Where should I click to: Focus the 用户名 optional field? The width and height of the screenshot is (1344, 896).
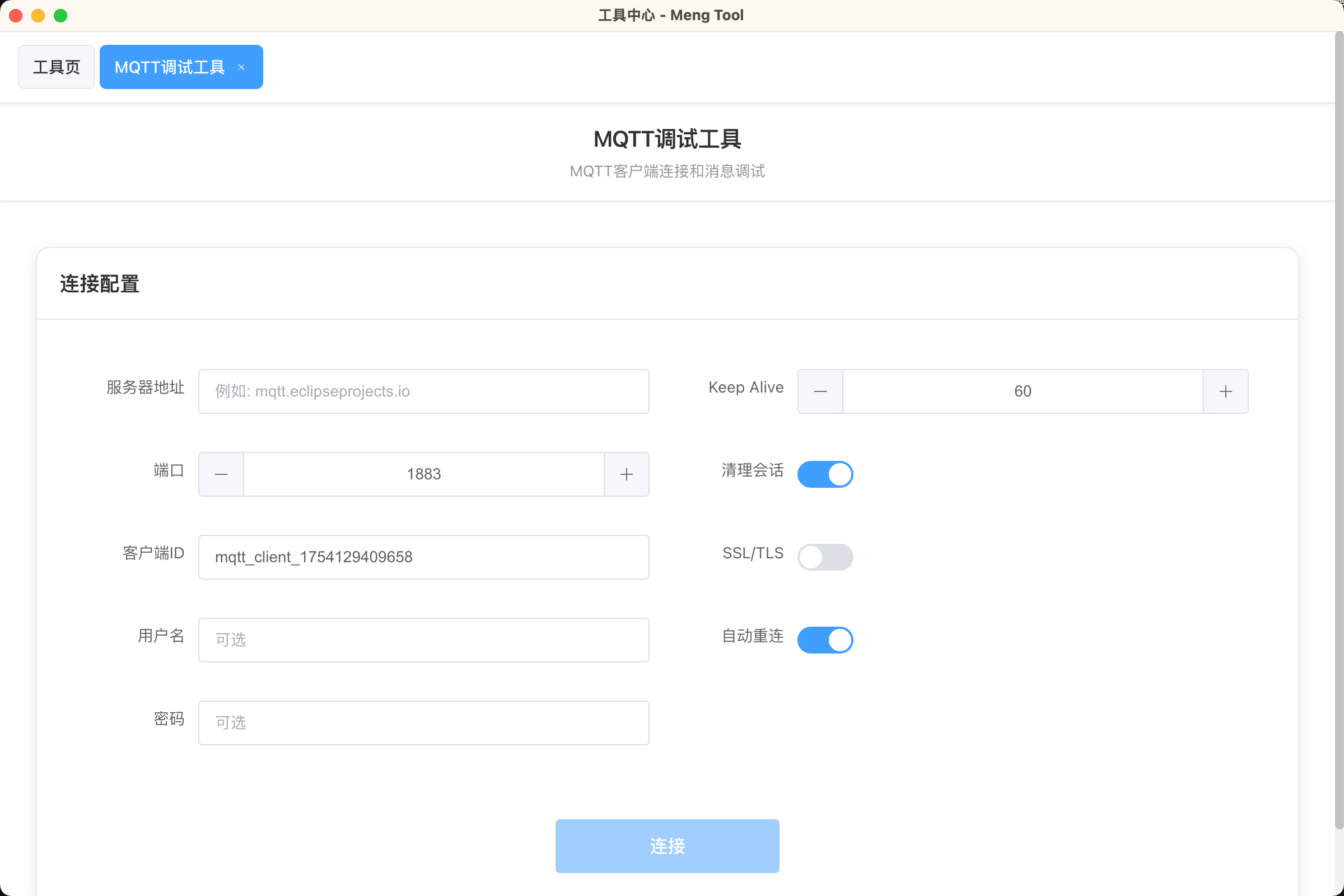click(423, 640)
